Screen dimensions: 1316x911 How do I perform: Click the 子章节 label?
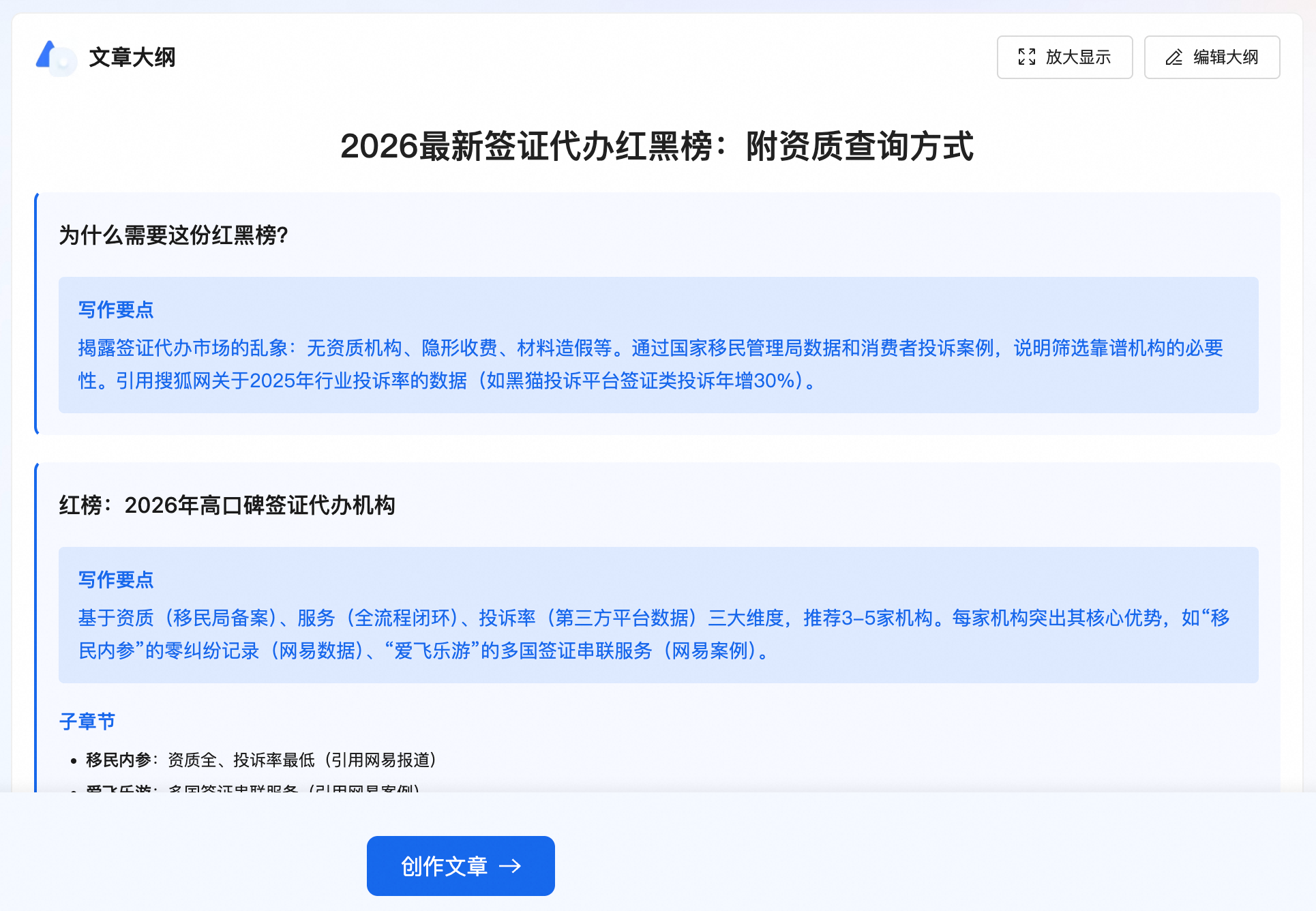point(87,721)
